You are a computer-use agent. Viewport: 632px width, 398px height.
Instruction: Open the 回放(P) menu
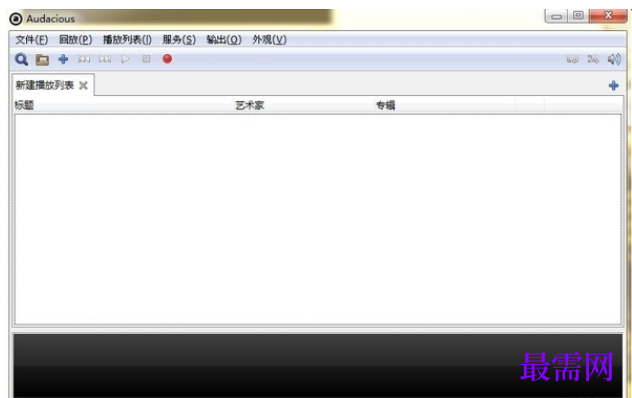coord(75,40)
